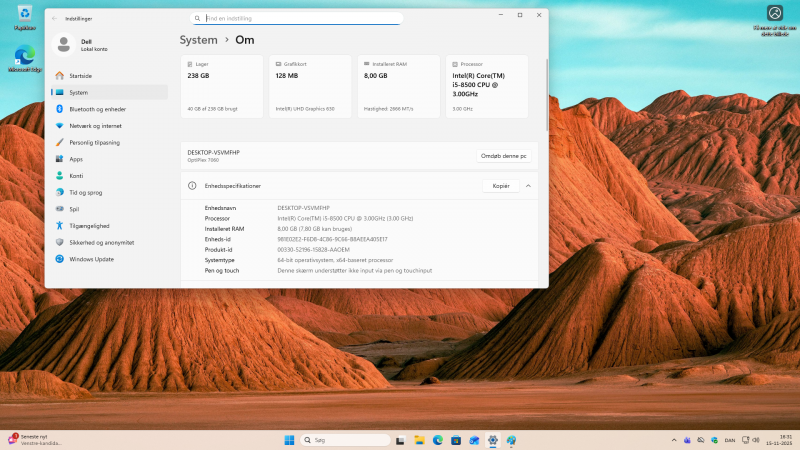This screenshot has height=450, width=800.
Task: Click the System breadcrumb link
Action: 198,40
